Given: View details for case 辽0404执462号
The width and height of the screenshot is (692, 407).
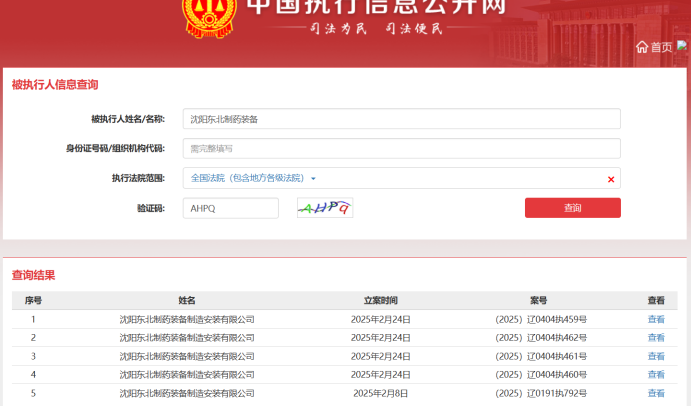Looking at the screenshot, I should point(656,338).
